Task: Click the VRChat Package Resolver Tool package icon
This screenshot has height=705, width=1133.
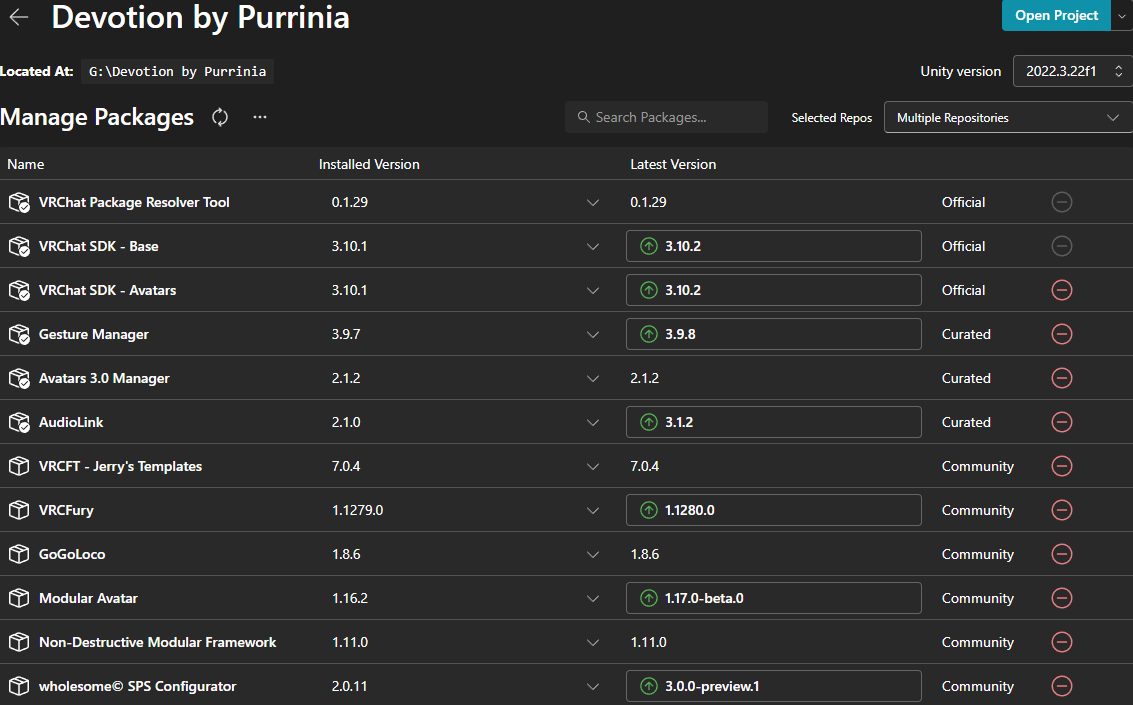Action: [19, 202]
